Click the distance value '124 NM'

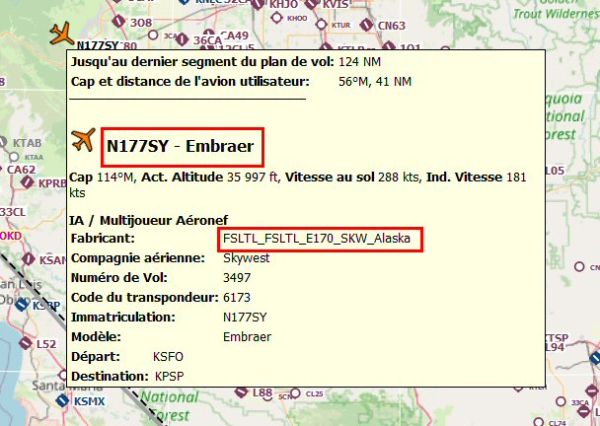pyautogui.click(x=360, y=62)
